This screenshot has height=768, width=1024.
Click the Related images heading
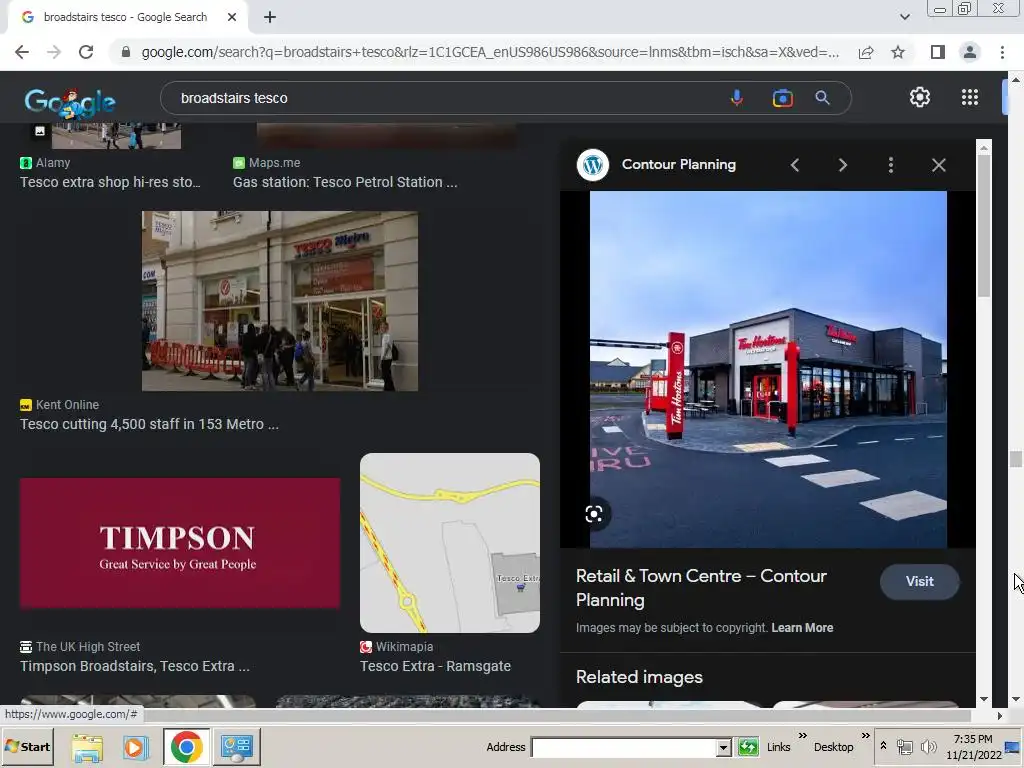click(x=639, y=677)
